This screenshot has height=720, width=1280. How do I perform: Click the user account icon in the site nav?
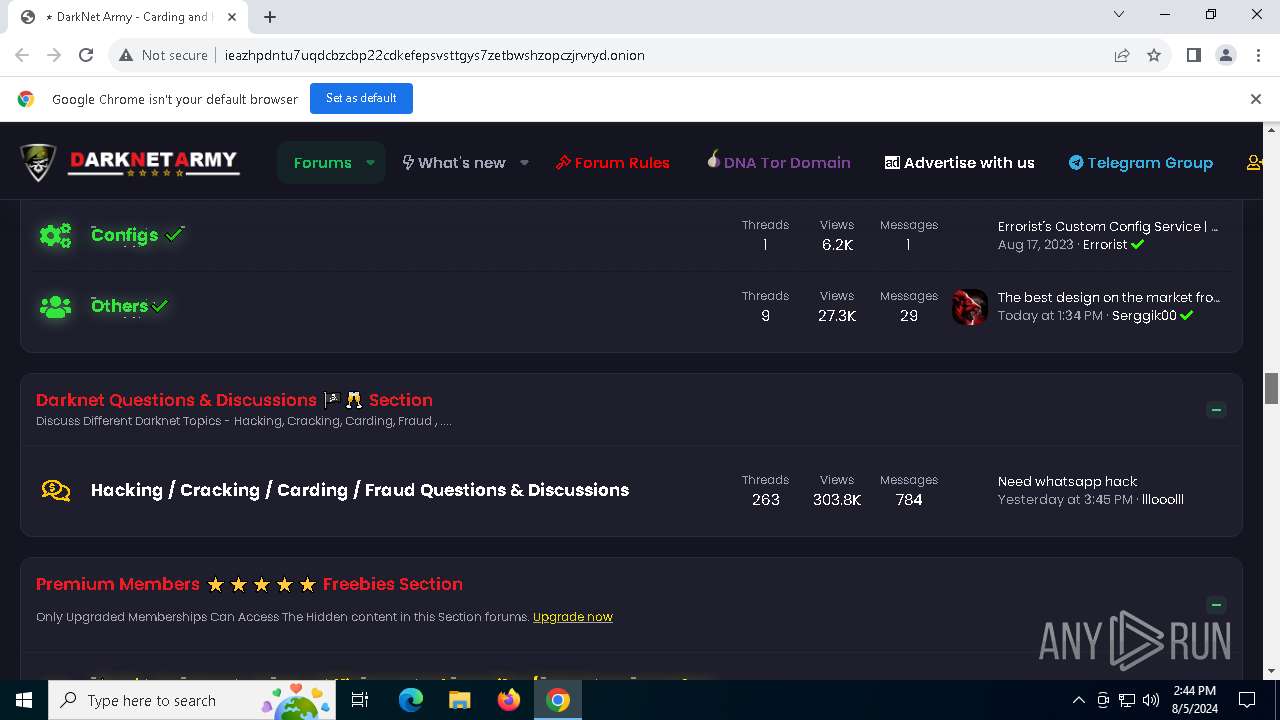click(x=1254, y=162)
